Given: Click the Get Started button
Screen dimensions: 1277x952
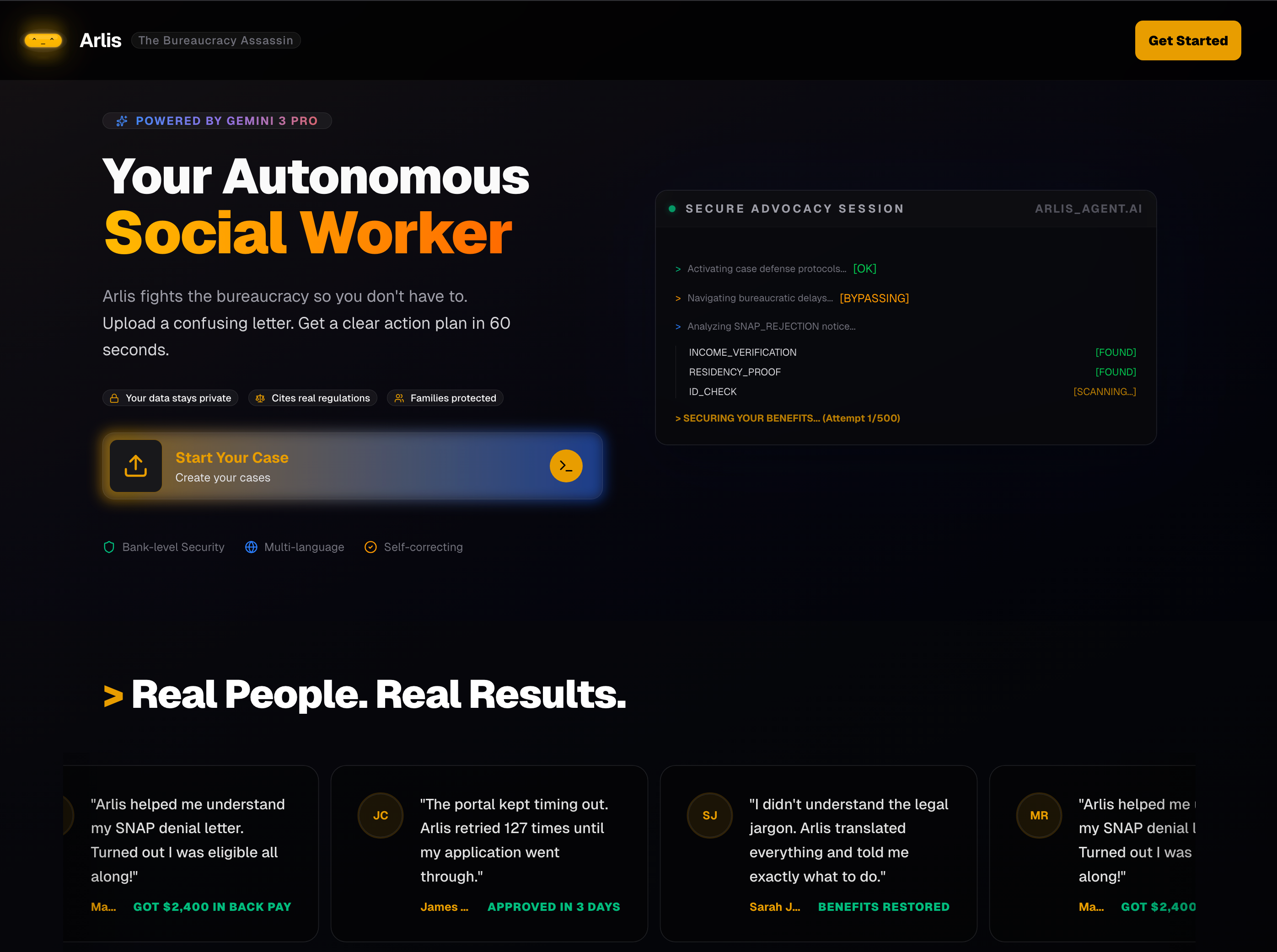Looking at the screenshot, I should coord(1188,40).
